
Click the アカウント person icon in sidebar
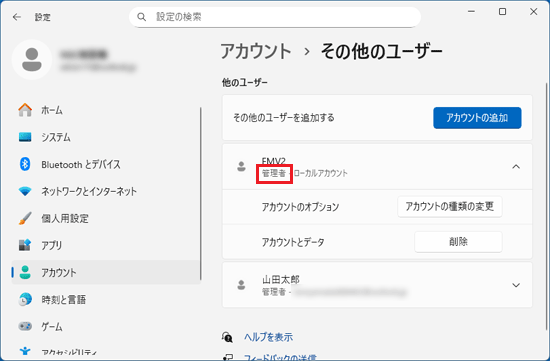(25, 272)
